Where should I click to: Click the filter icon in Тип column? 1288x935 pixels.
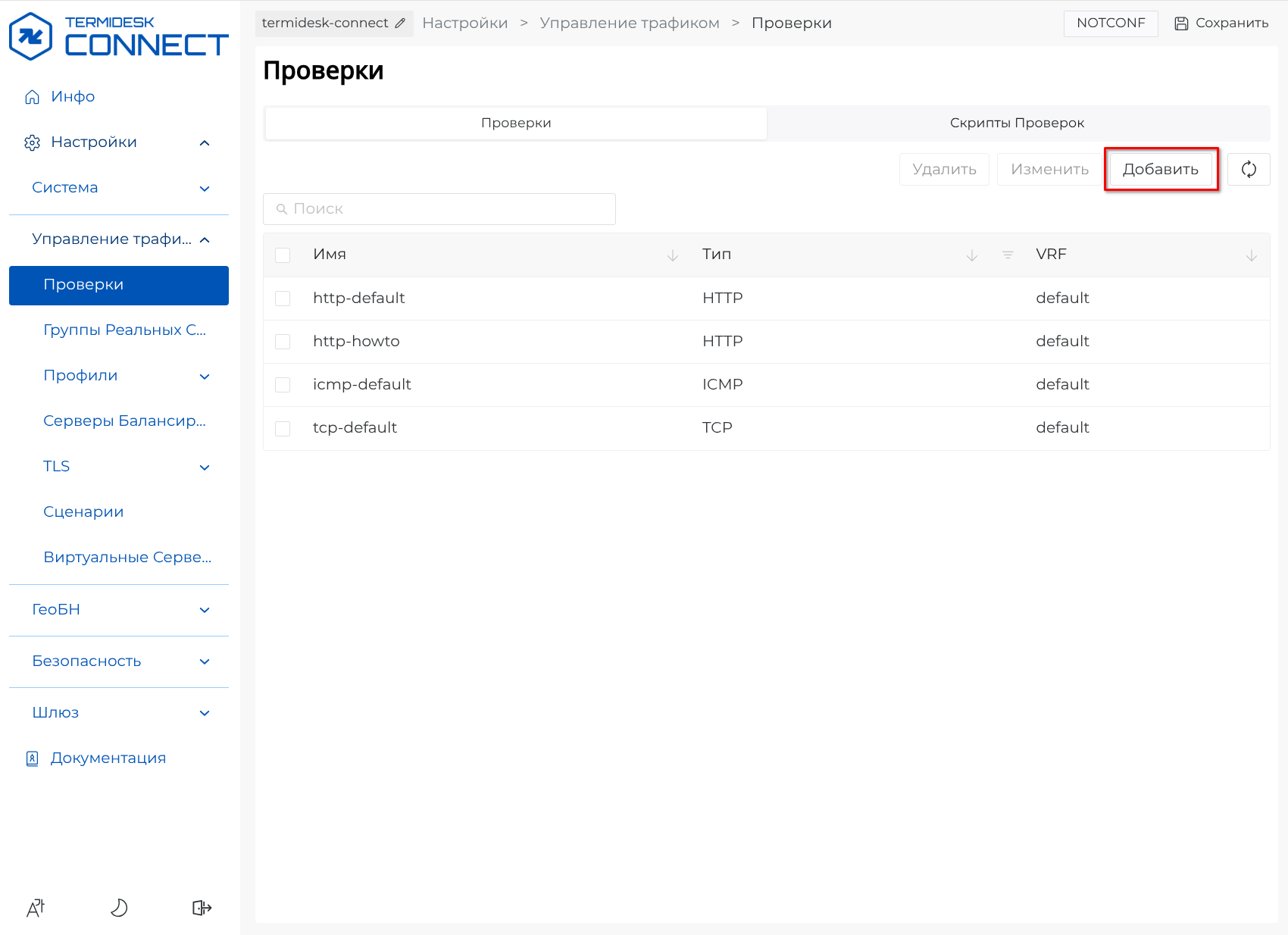(x=1008, y=255)
